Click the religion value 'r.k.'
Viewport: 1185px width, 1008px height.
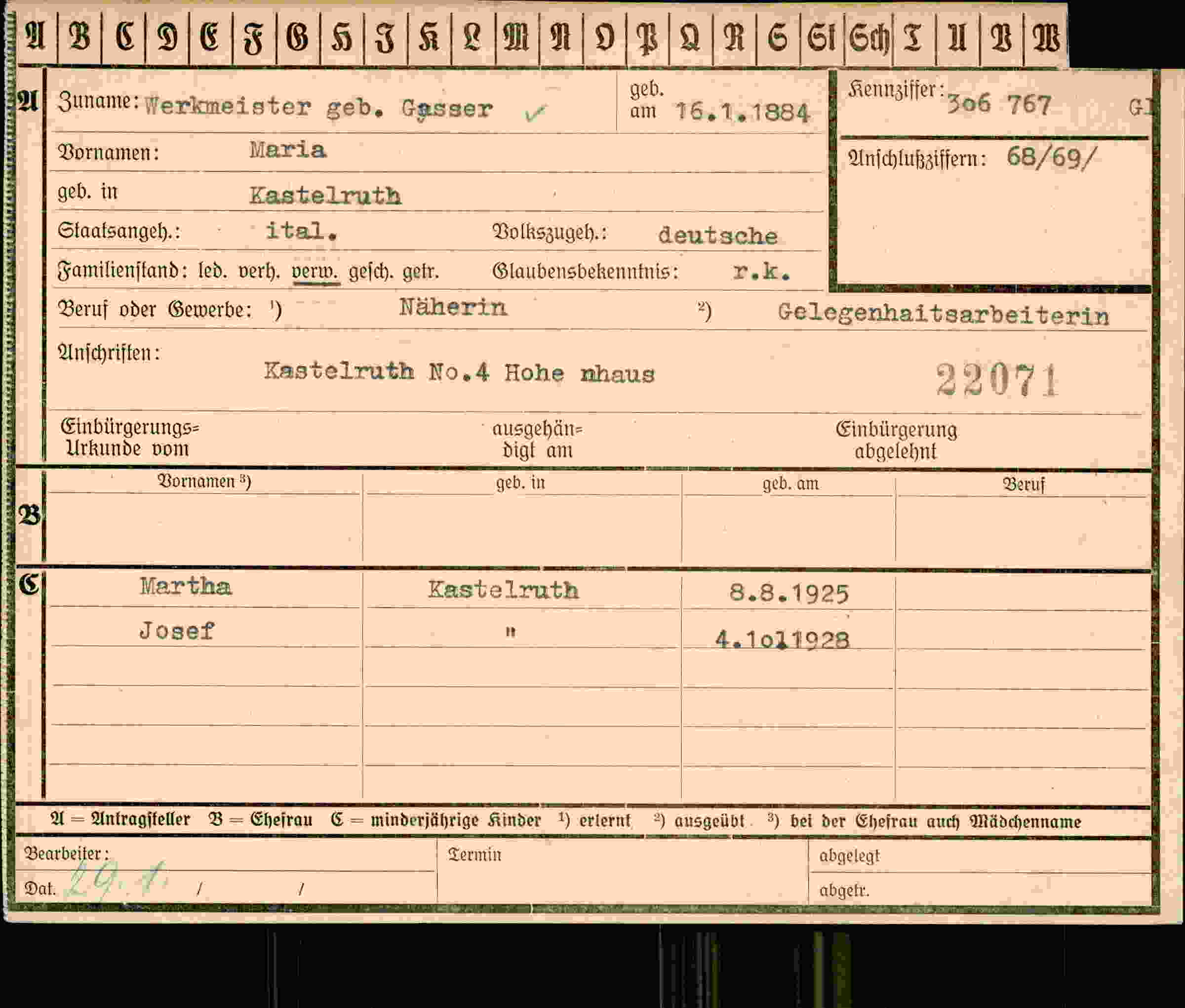[761, 273]
